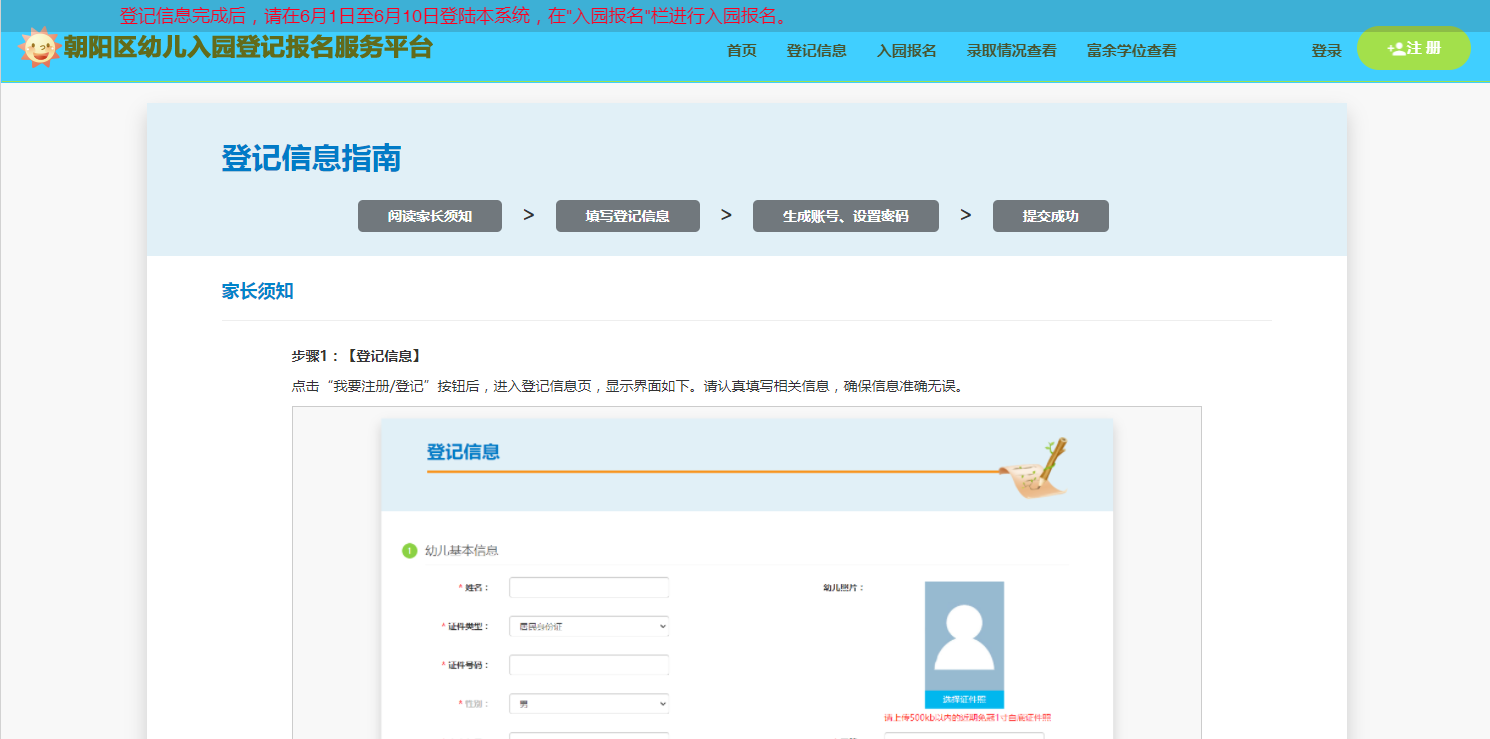Click the 选择证件照 upload button
This screenshot has width=1490, height=739.
pyautogui.click(x=964, y=700)
